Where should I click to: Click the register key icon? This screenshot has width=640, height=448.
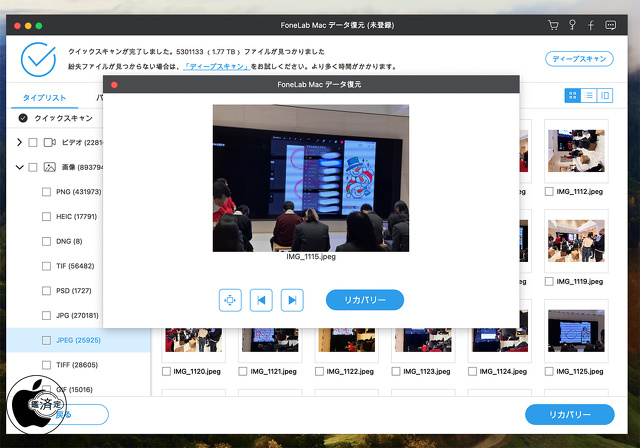(572, 25)
